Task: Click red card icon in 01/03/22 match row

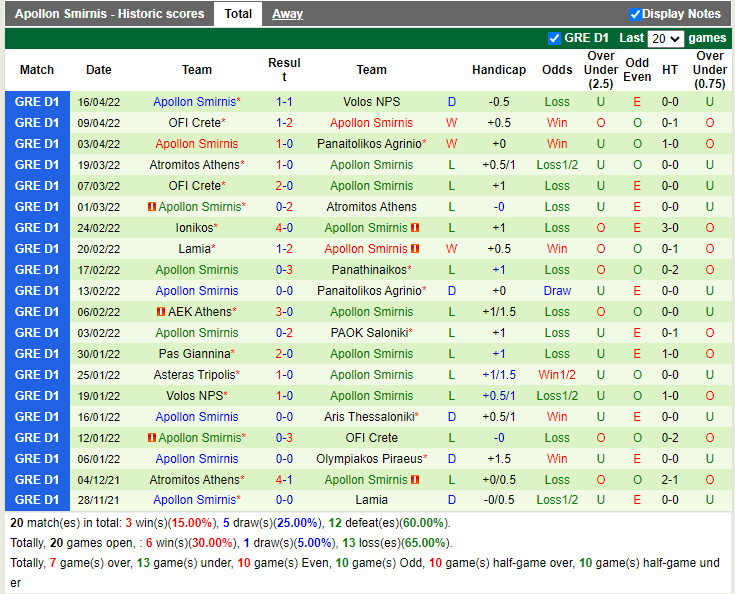Action: (152, 207)
